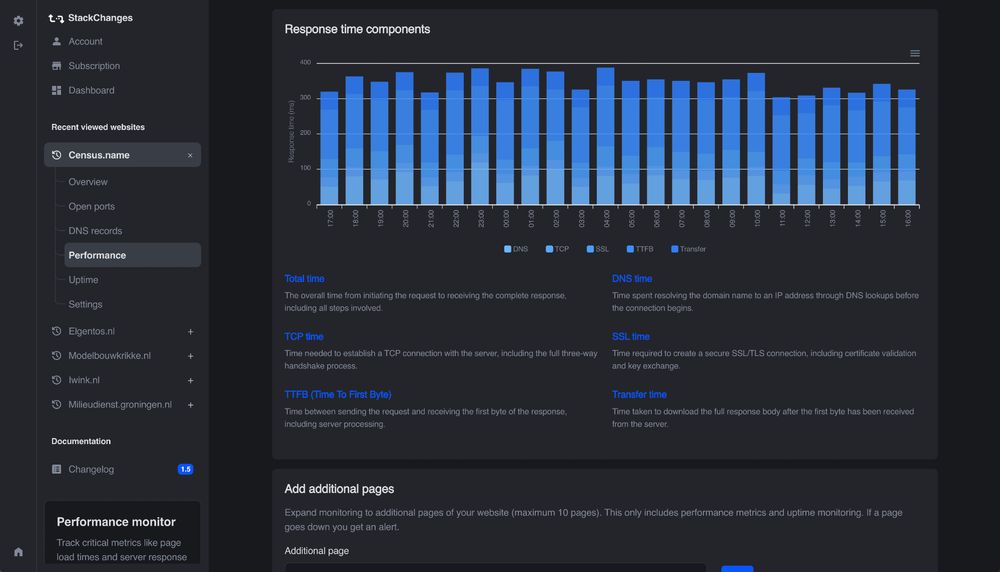Toggle TTFB series in chart legend
The image size is (1000, 572).
[640, 249]
